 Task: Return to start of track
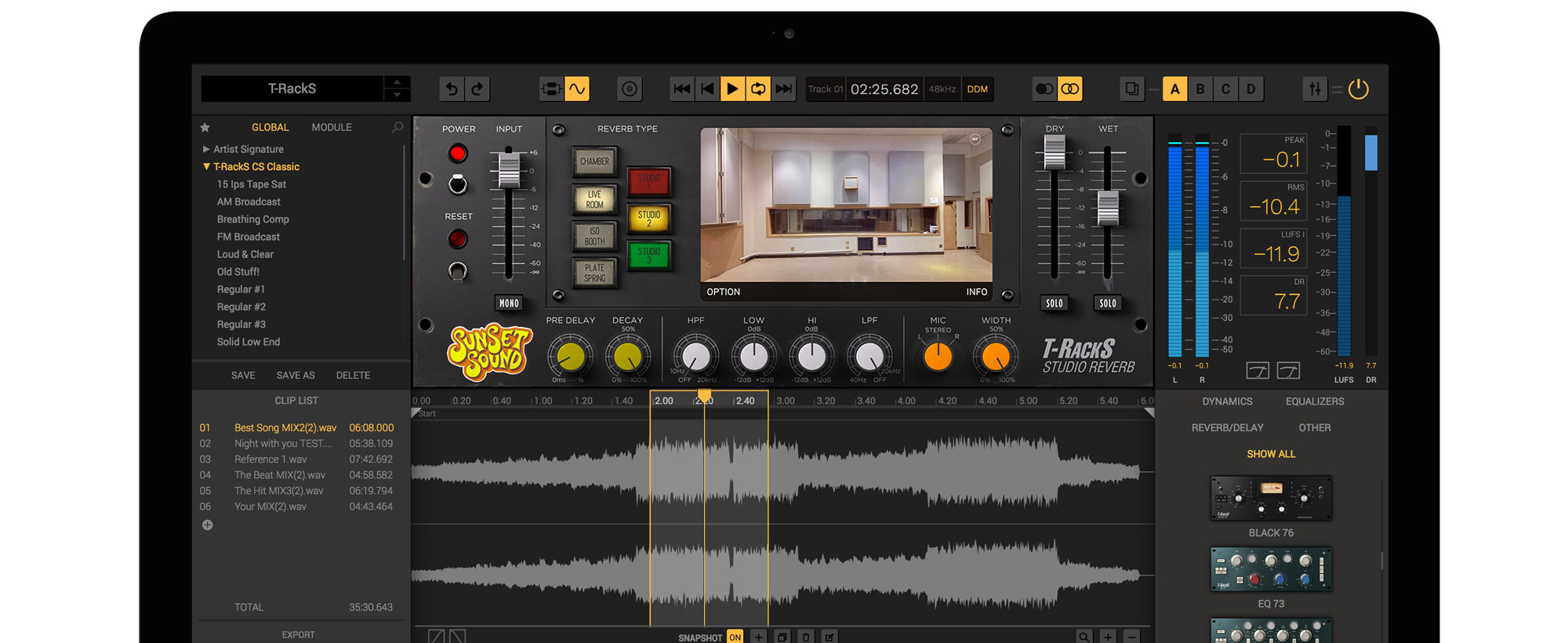707,89
